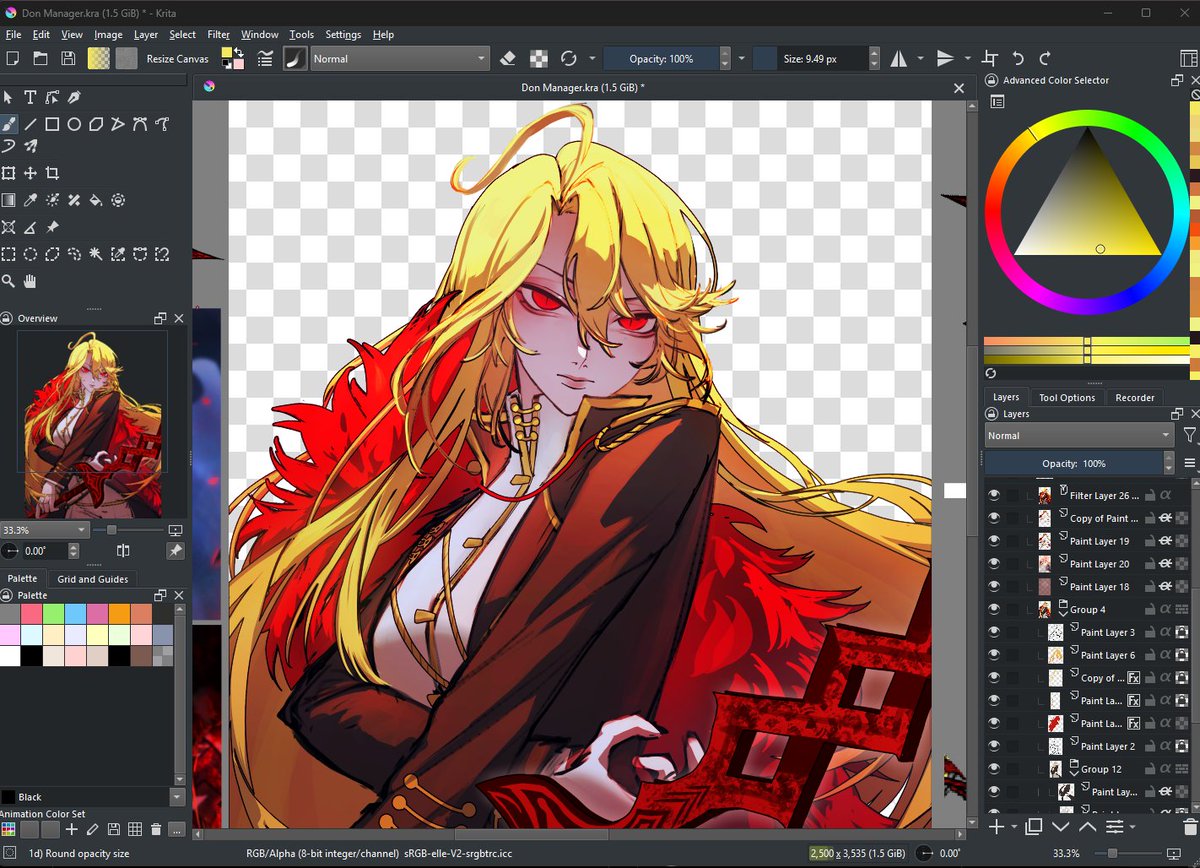Select the Ellipse shape tool
Screen dimensions: 1200x868
(74, 124)
